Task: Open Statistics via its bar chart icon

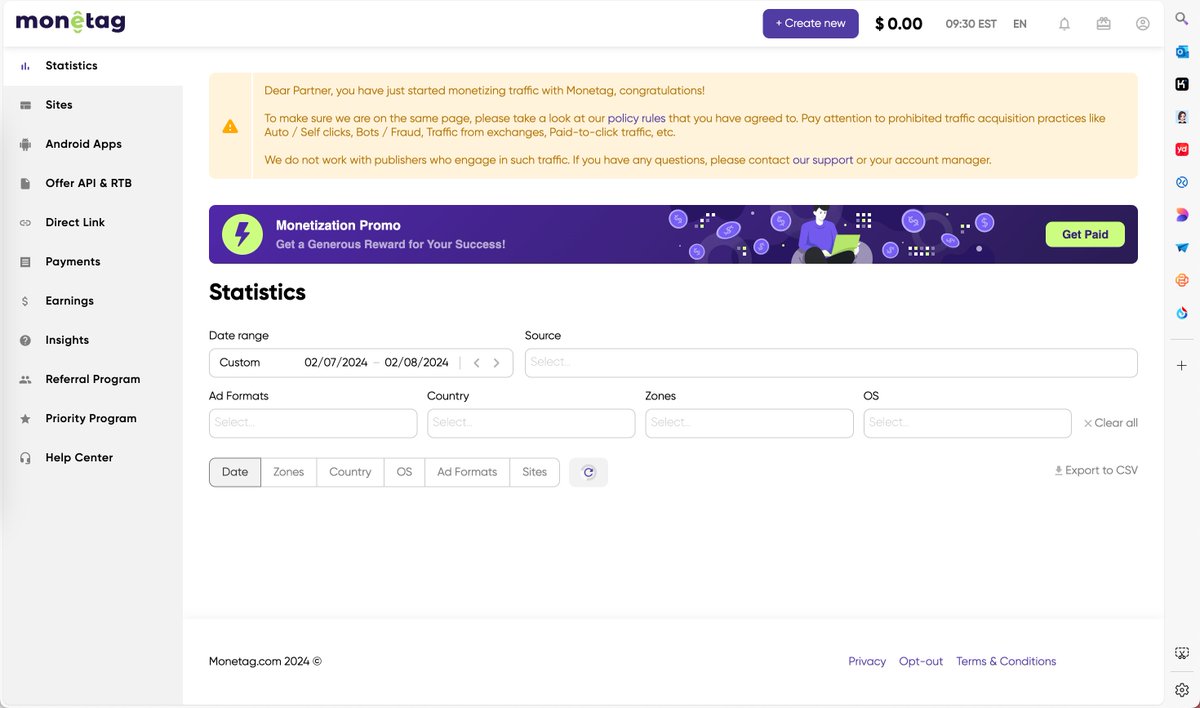Action: pyautogui.click(x=25, y=66)
